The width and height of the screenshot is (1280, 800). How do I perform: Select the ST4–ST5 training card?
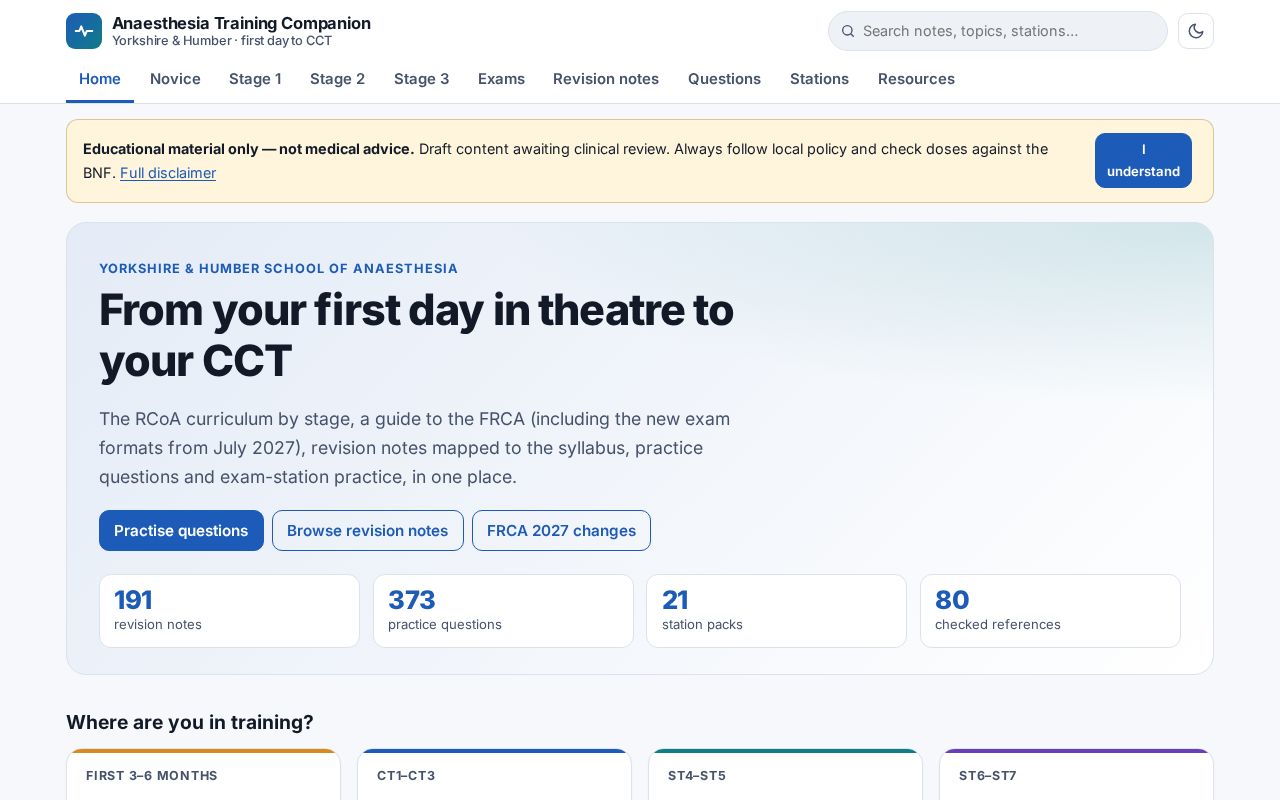coord(785,775)
